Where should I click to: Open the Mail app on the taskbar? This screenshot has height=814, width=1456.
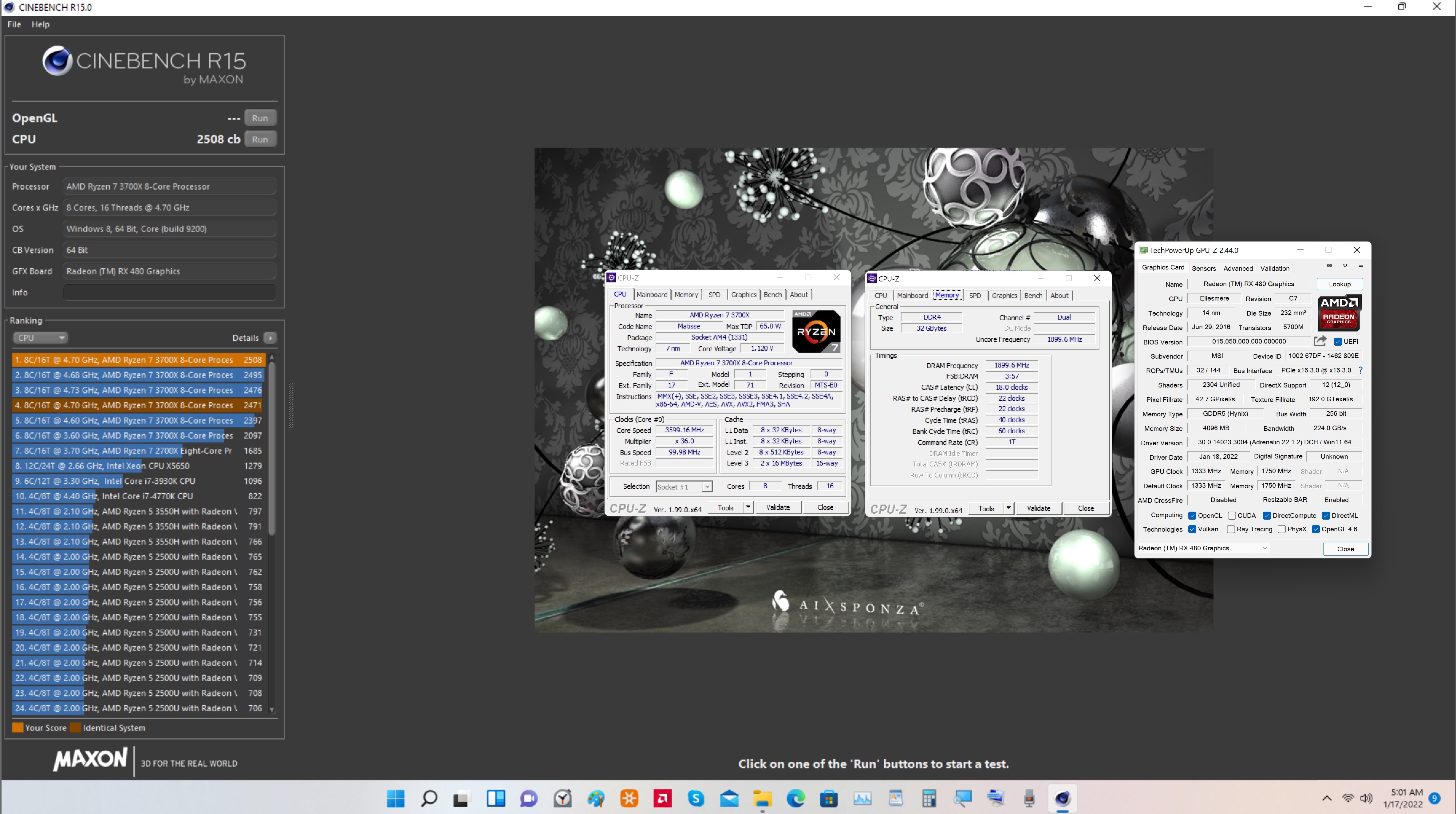pyautogui.click(x=729, y=798)
